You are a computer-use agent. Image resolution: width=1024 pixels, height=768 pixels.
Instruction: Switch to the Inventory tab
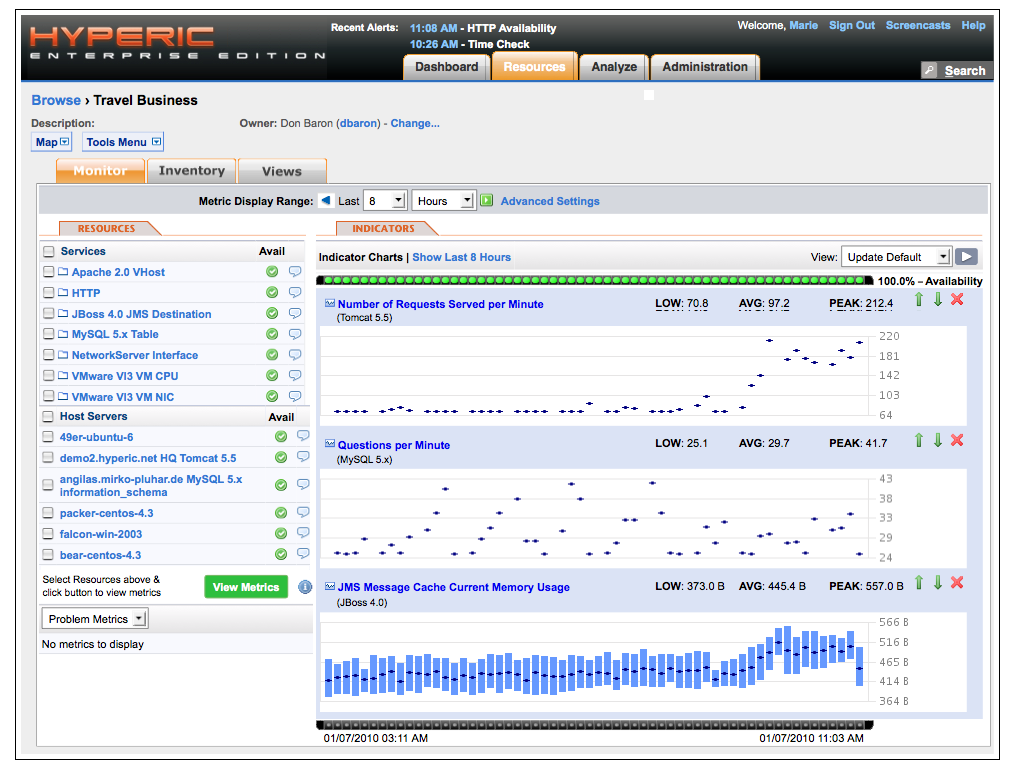coord(191,170)
